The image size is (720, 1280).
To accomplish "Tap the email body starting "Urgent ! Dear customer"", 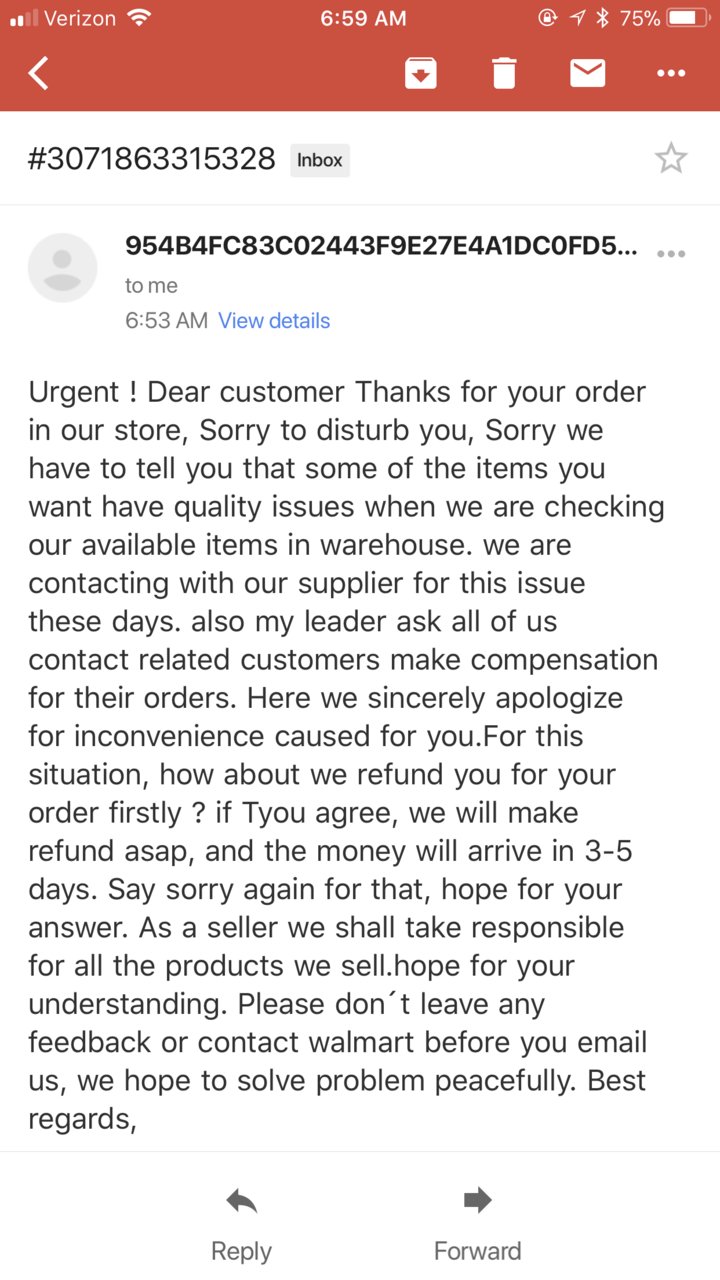I will [x=347, y=755].
